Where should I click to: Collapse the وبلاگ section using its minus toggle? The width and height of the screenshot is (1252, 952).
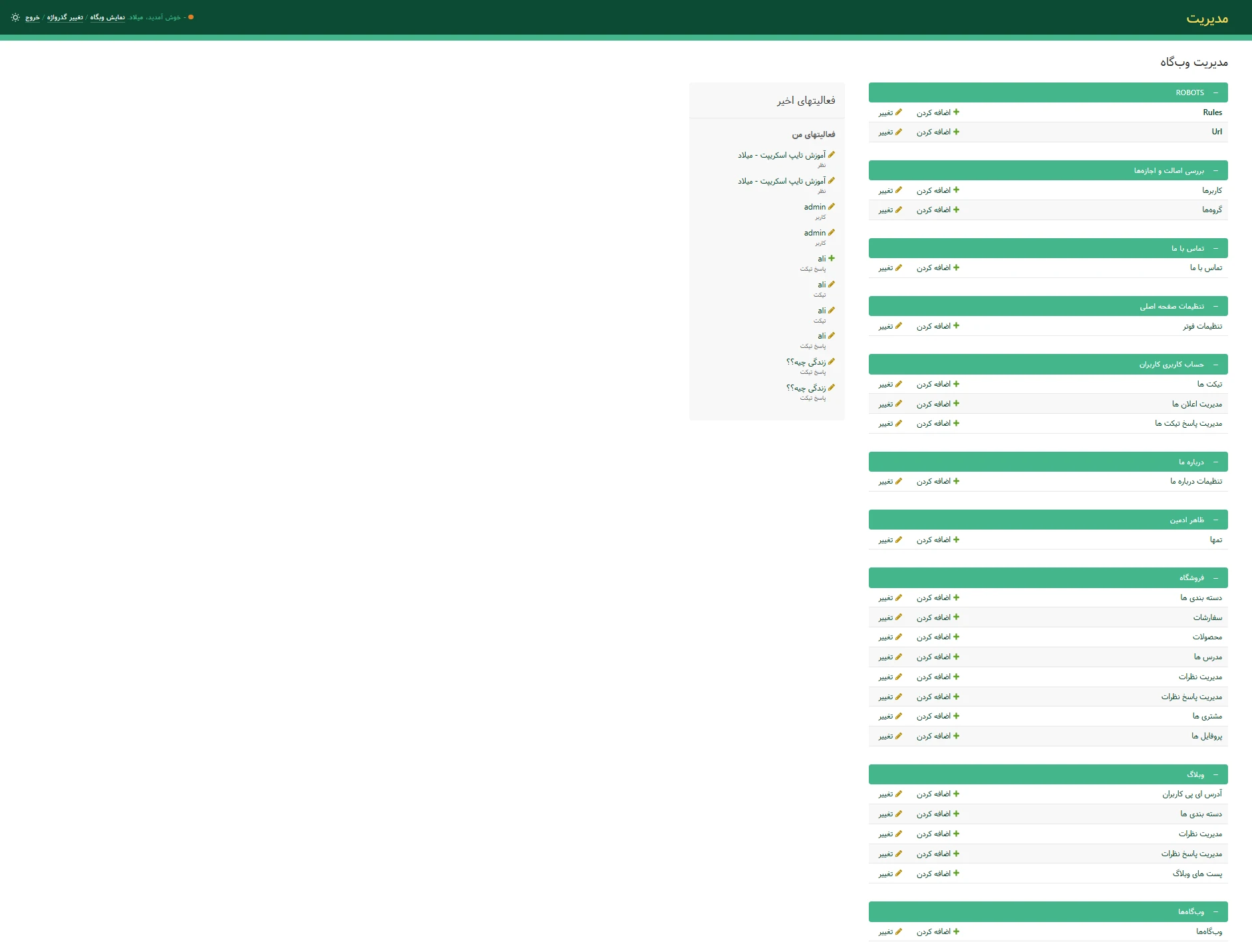click(x=1215, y=775)
